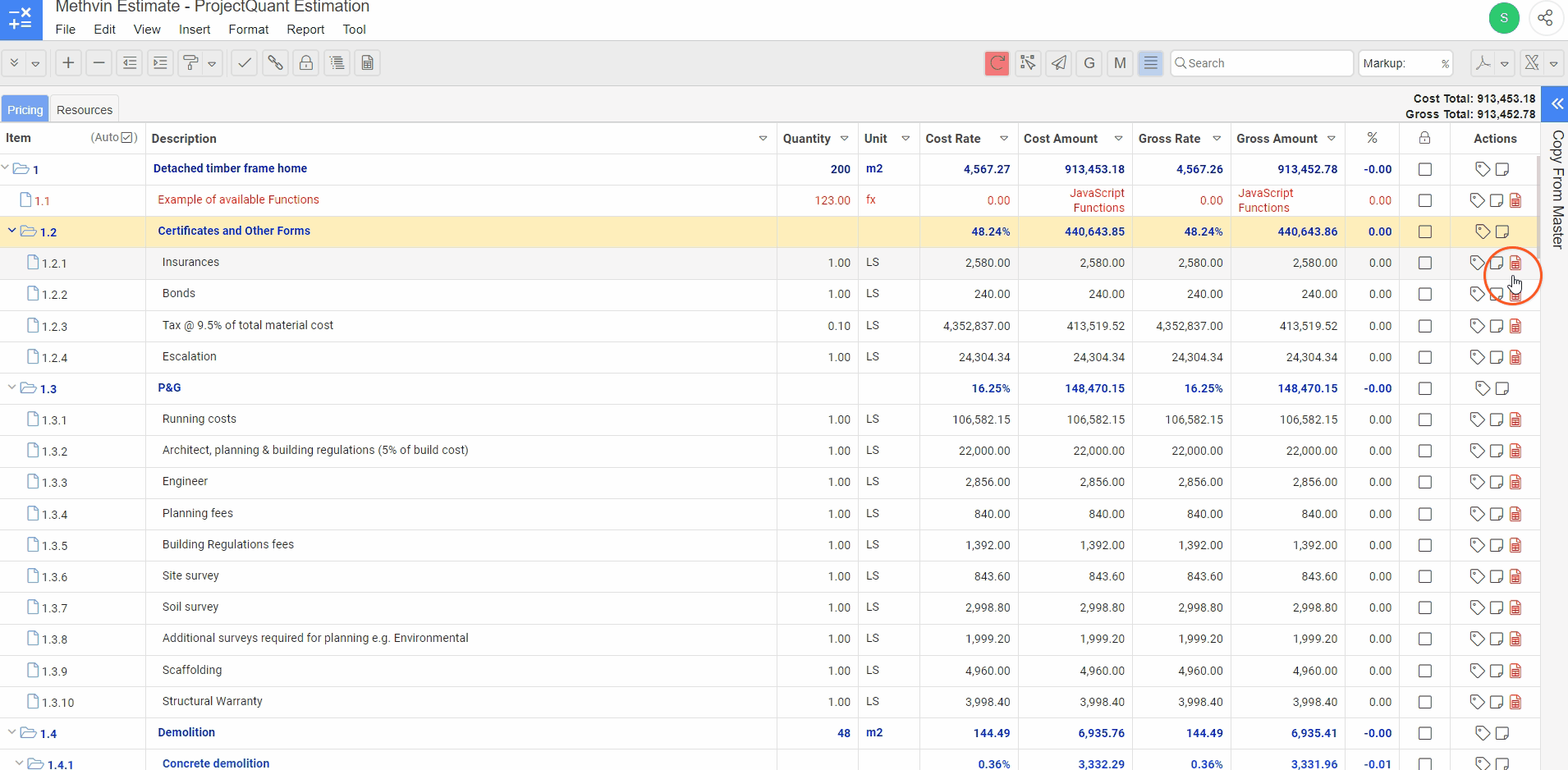1568x770 pixels.
Task: Switch to the Resources tab
Action: tap(85, 110)
